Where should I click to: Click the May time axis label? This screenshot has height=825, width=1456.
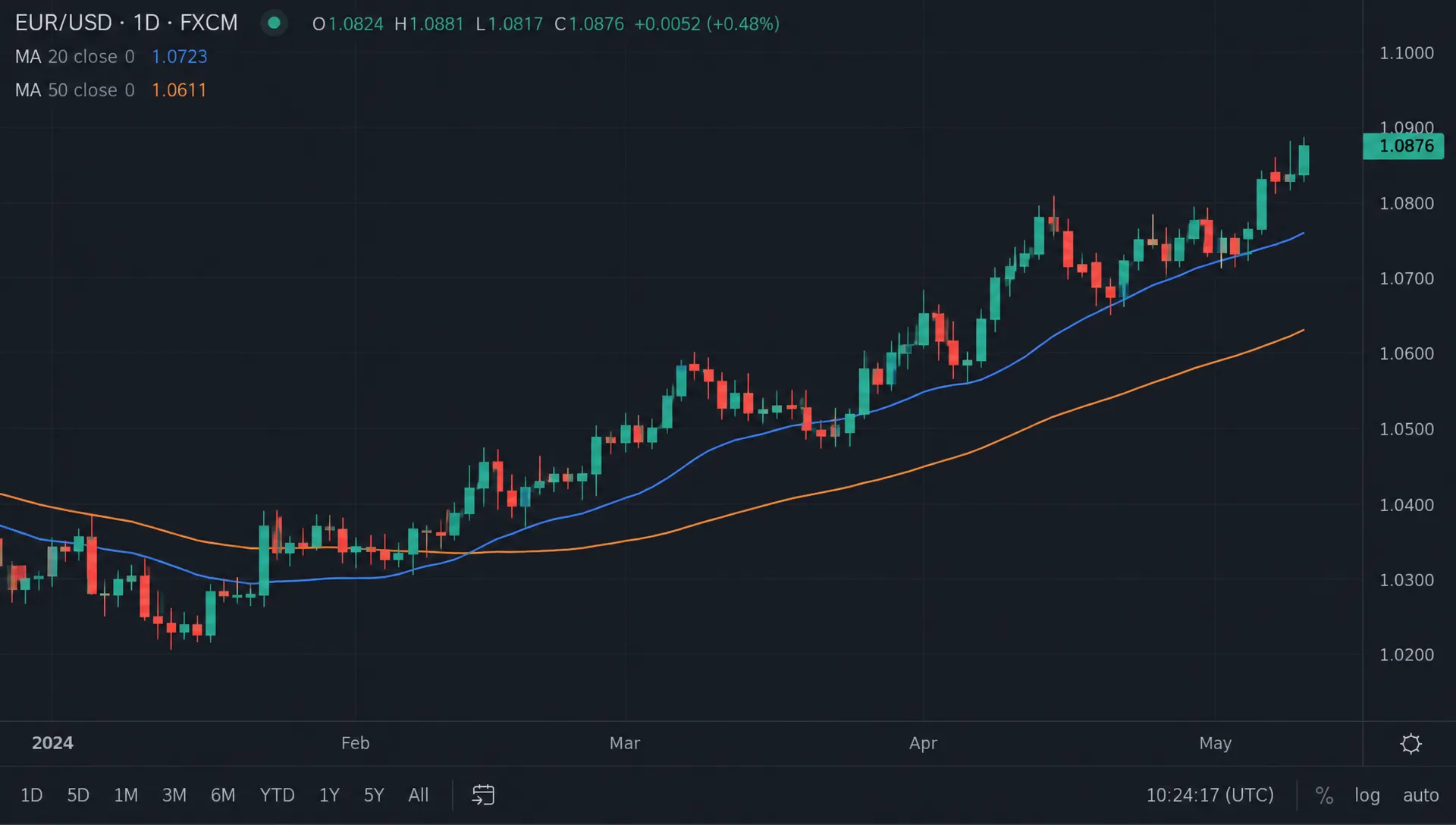point(1215,743)
